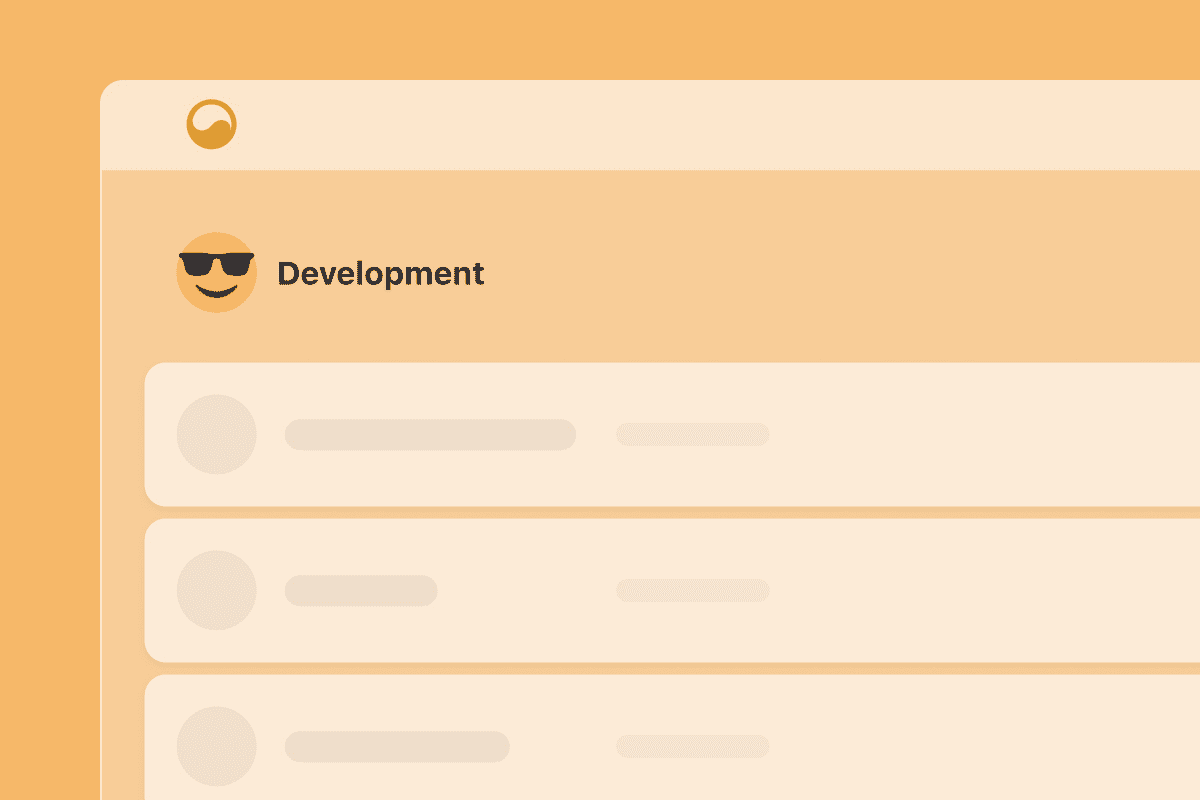This screenshot has width=1200, height=800.
Task: Click the second row's secondary text placeholder
Action: click(x=692, y=590)
